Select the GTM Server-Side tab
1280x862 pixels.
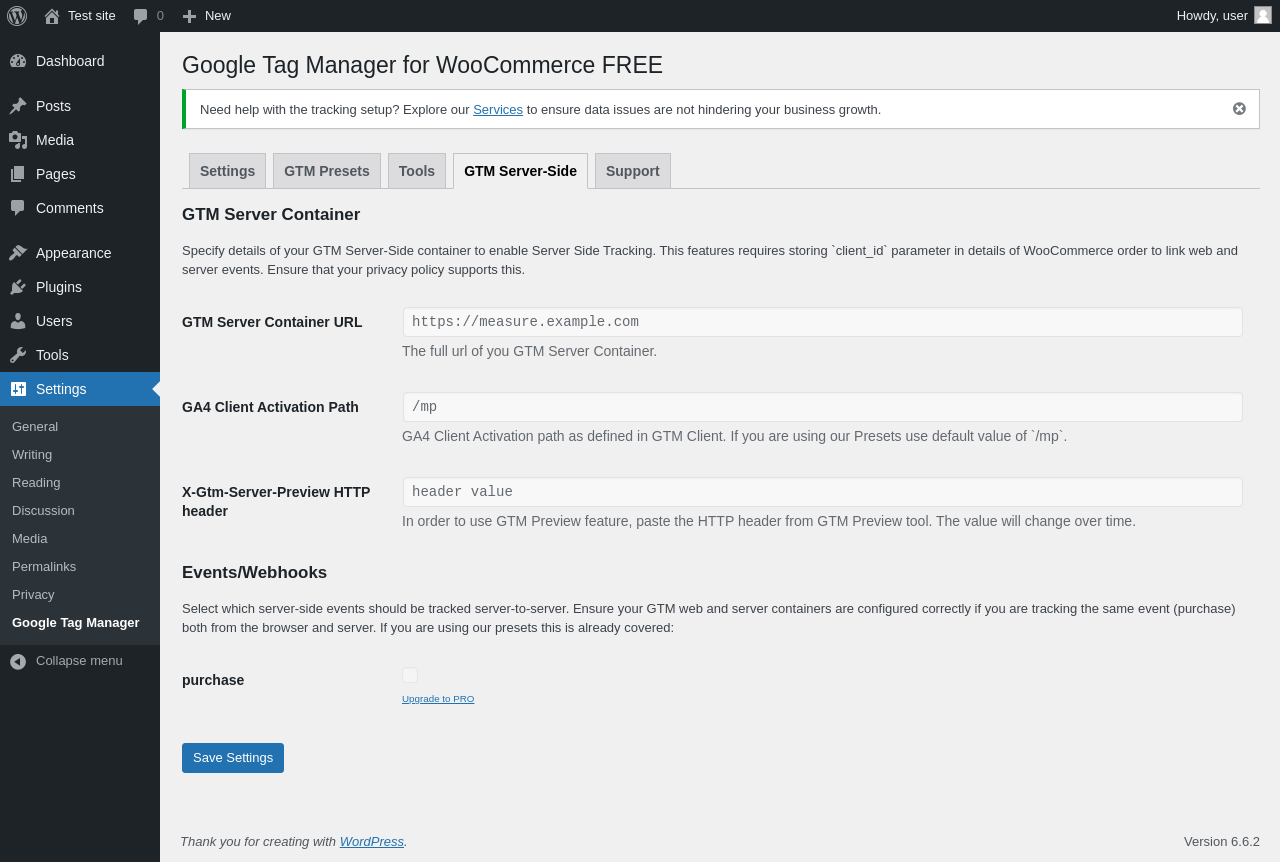[520, 171]
